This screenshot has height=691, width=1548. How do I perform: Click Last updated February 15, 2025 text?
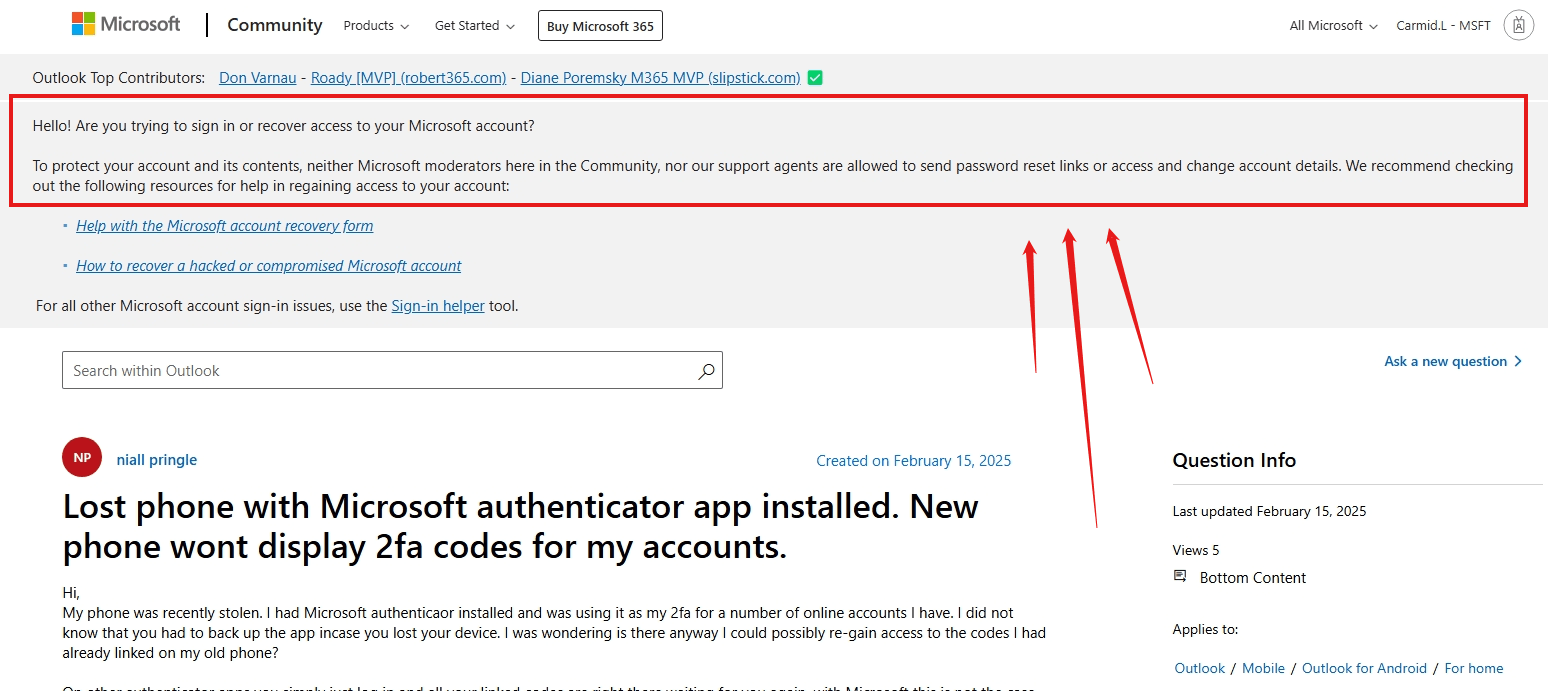click(1269, 511)
